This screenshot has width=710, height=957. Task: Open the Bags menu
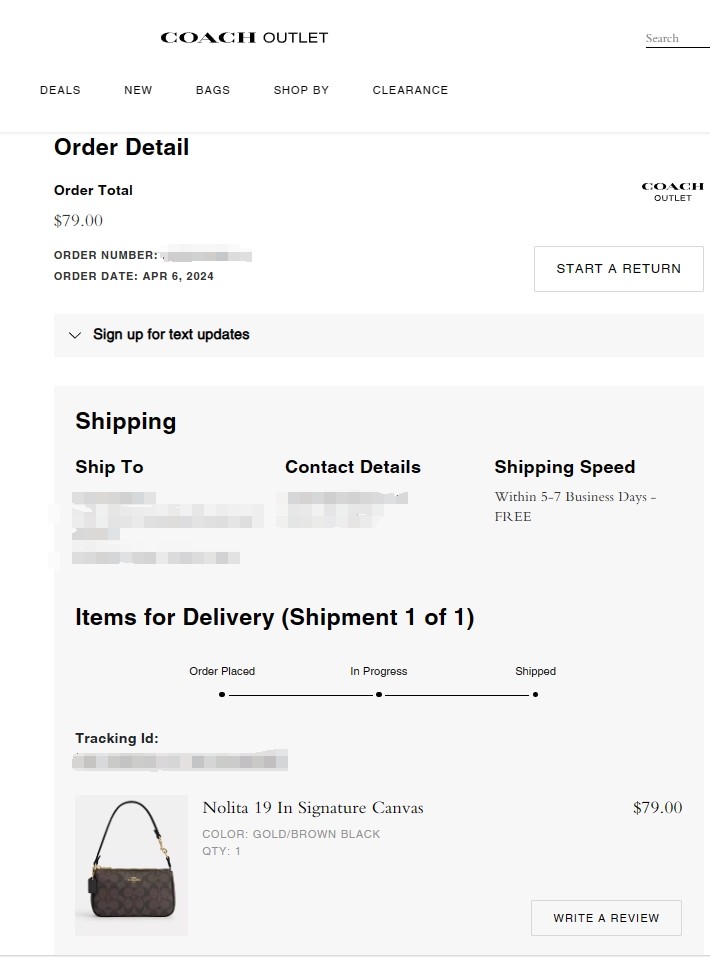(x=213, y=90)
